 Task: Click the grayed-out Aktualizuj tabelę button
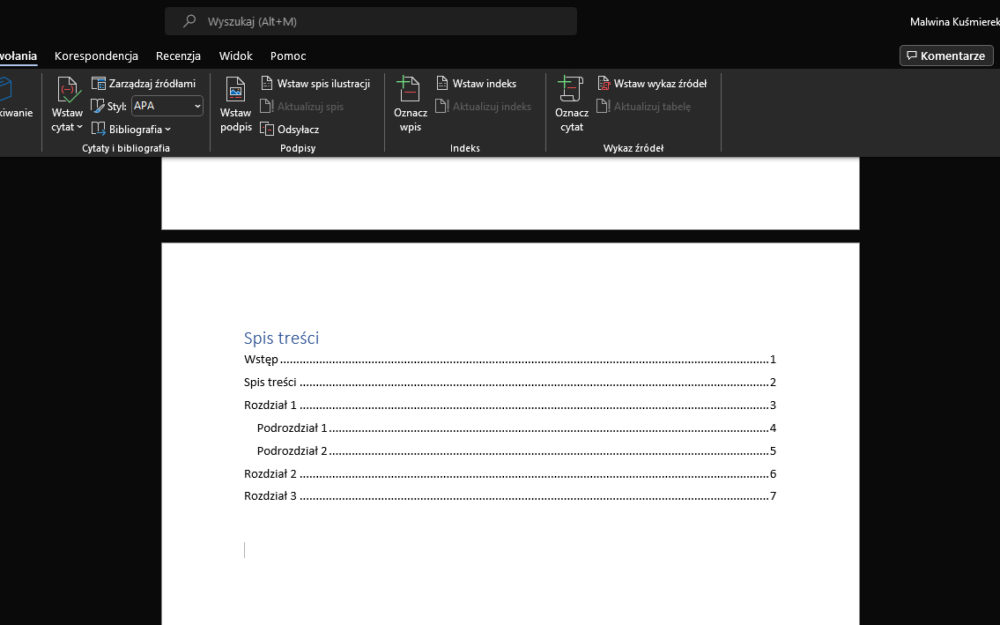643,107
